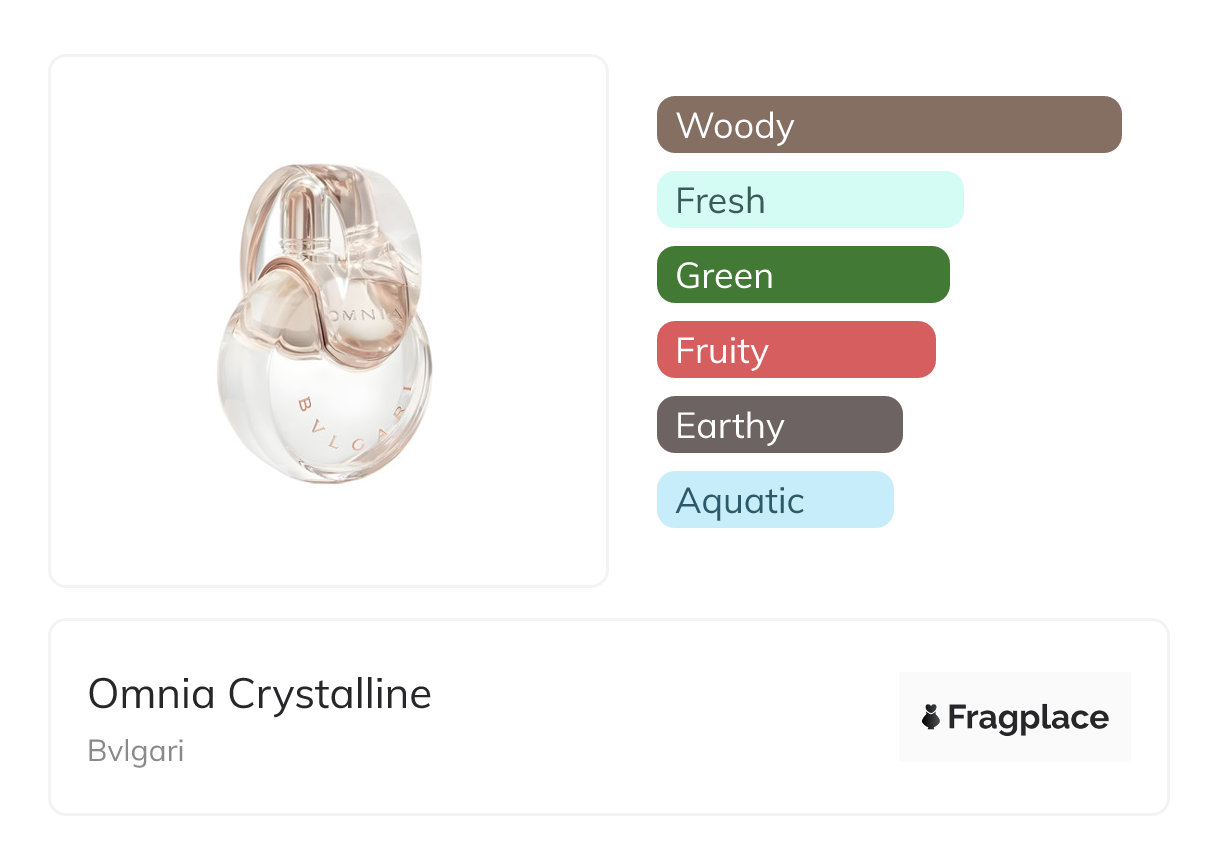Select the Fresh accord bar

809,200
